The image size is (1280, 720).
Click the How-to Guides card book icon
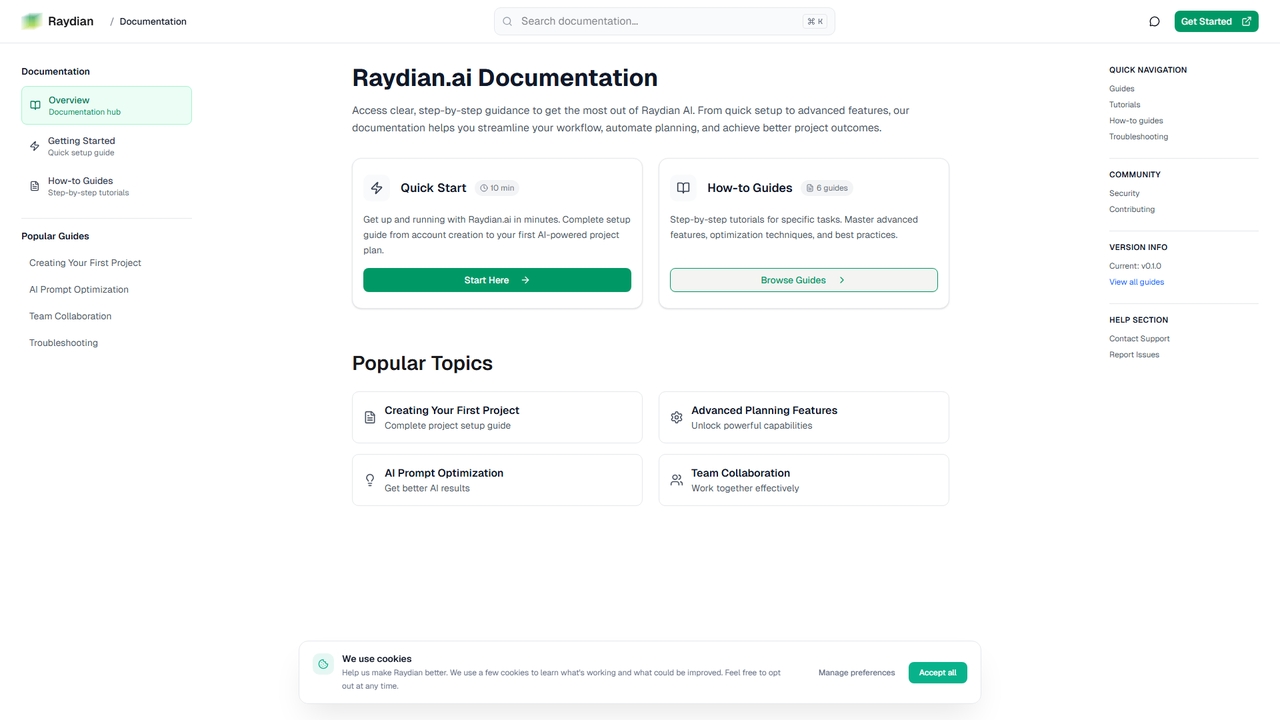click(683, 187)
